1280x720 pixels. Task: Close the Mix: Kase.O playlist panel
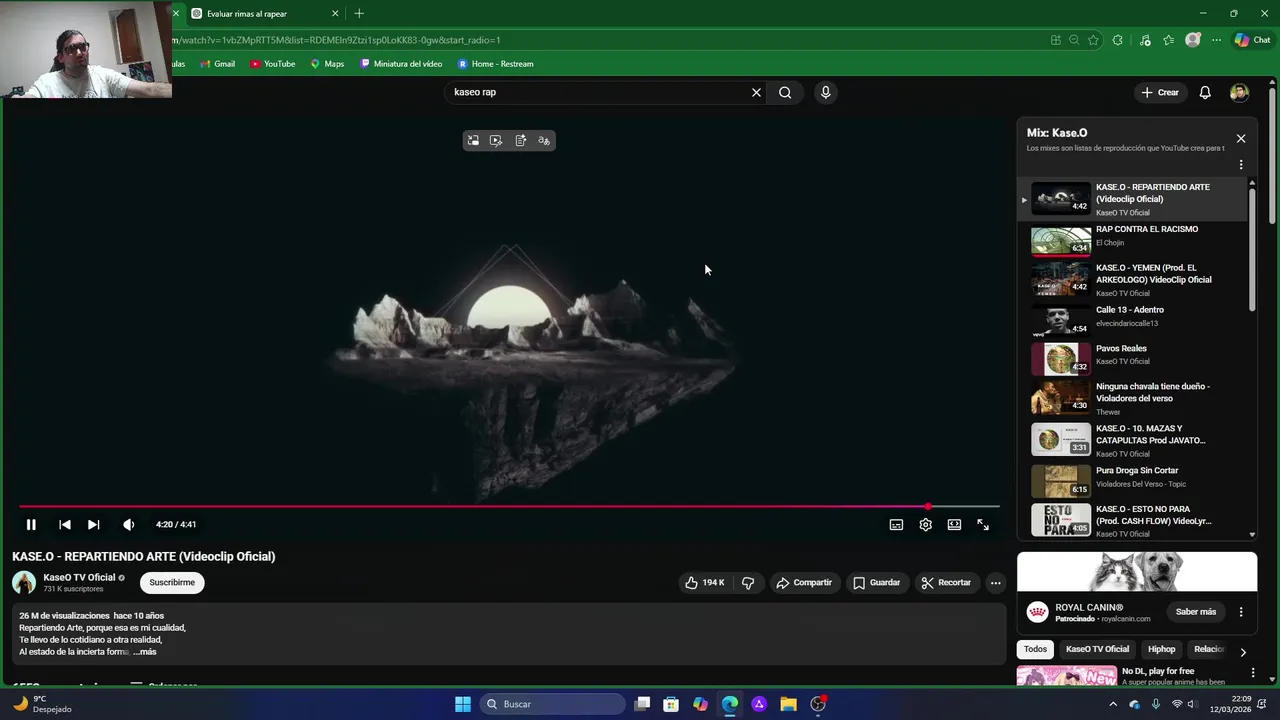tap(1241, 139)
